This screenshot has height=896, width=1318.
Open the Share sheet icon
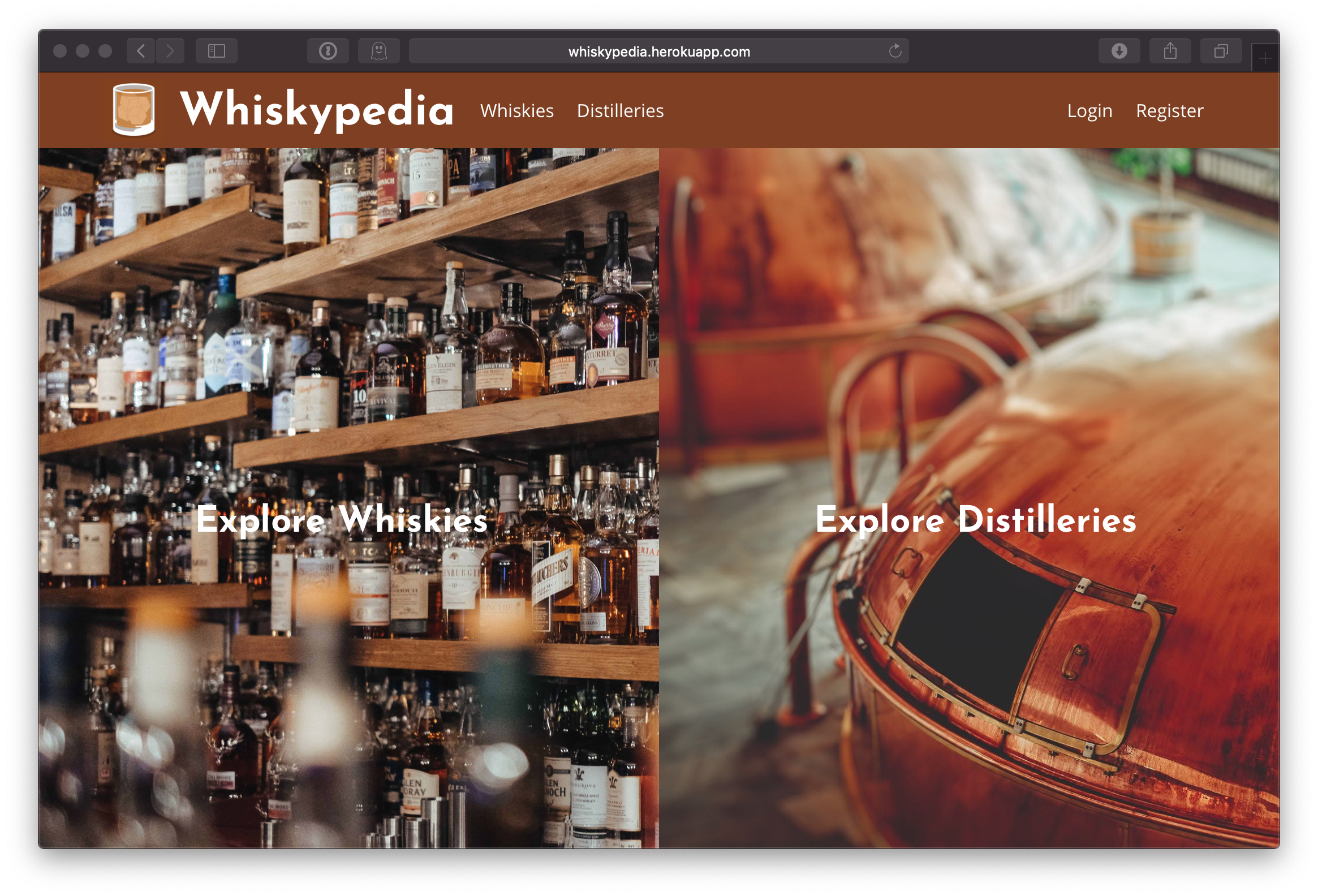click(1170, 51)
